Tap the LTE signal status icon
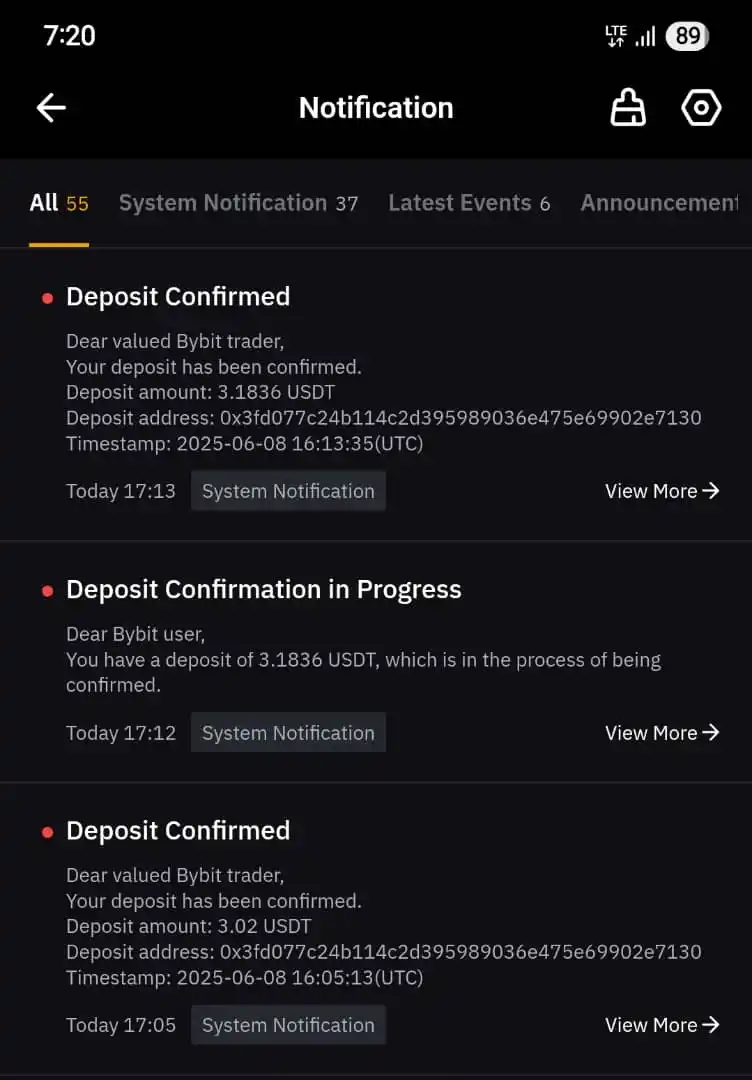This screenshot has width=752, height=1080. pyautogui.click(x=616, y=36)
